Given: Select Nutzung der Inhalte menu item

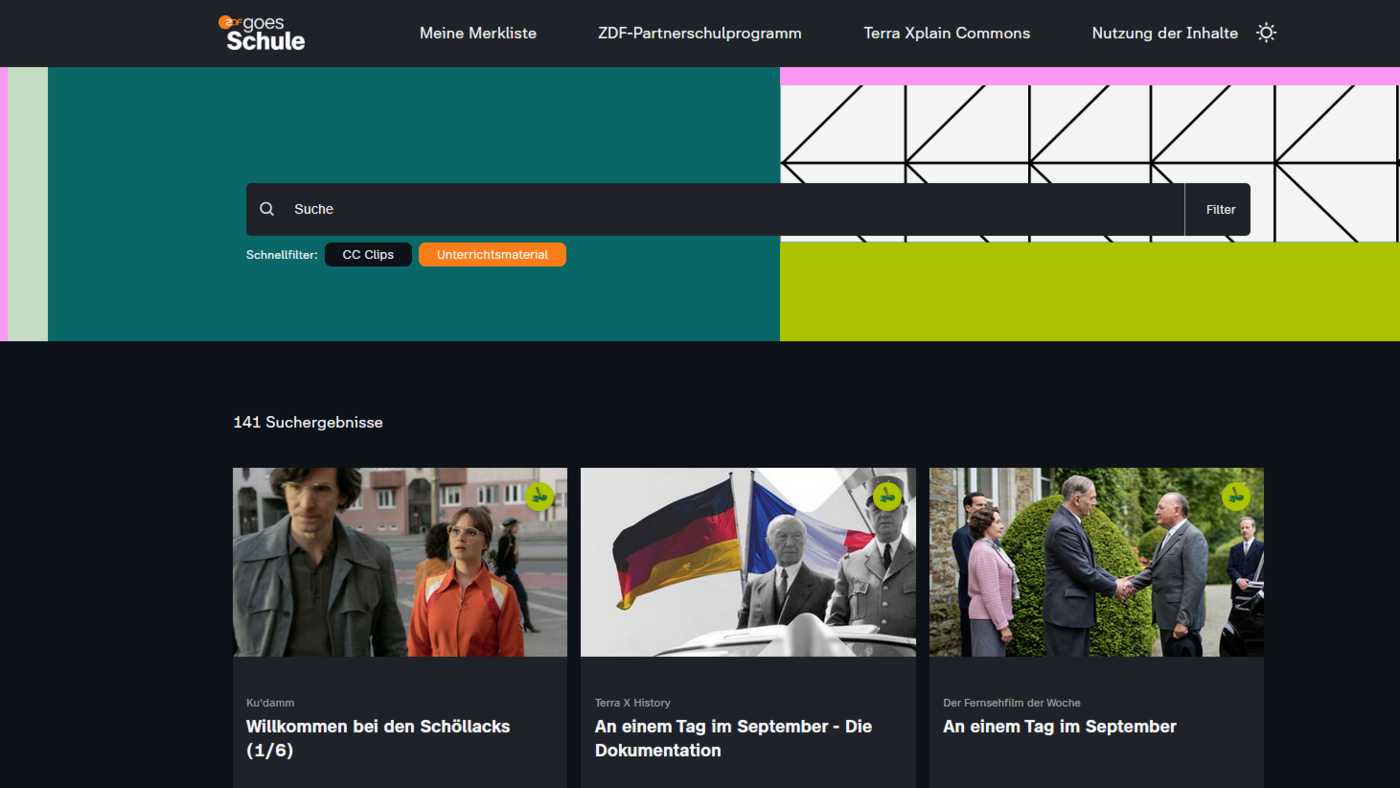Looking at the screenshot, I should [x=1164, y=33].
